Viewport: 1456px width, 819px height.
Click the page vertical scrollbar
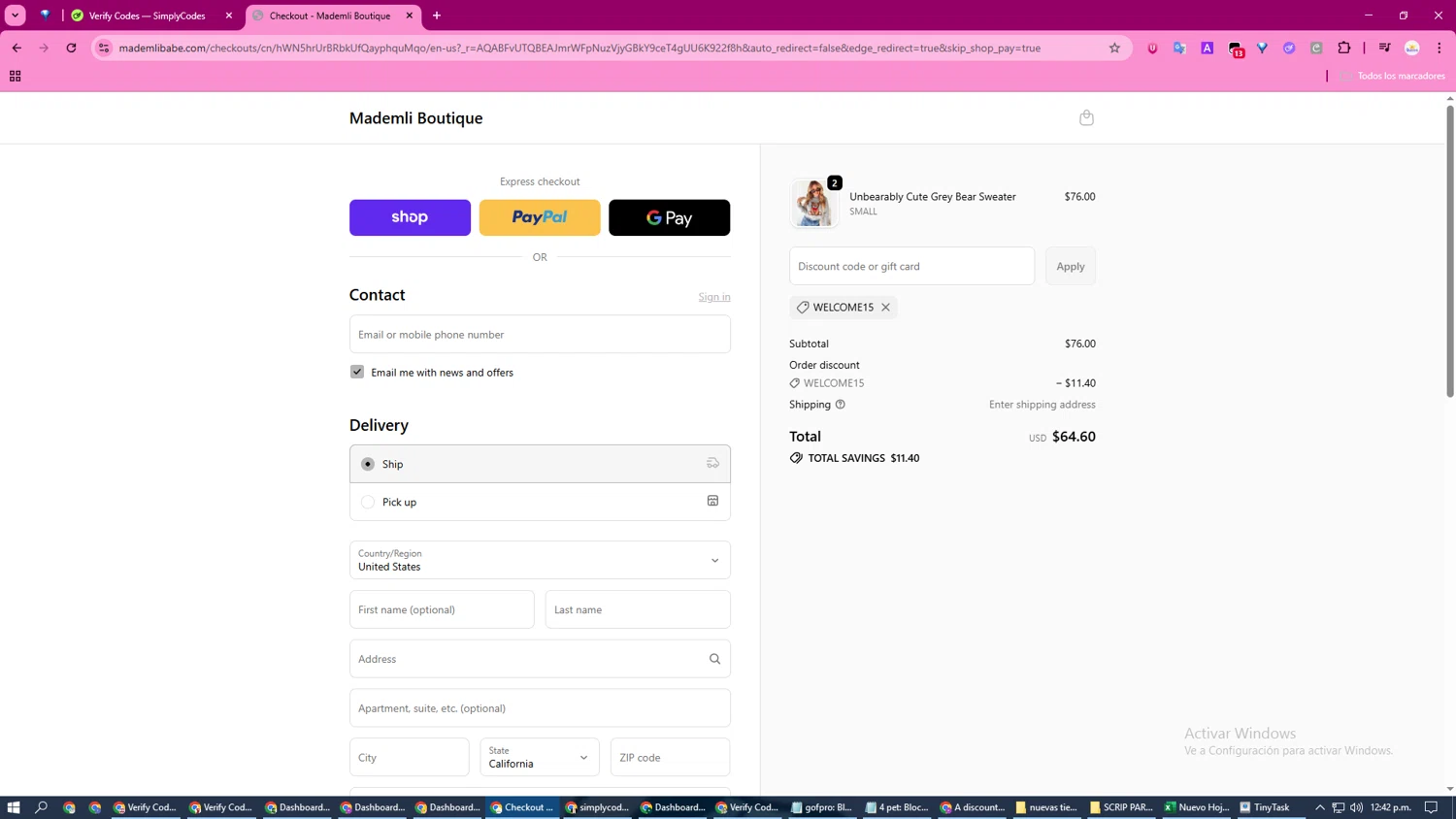[1450, 252]
